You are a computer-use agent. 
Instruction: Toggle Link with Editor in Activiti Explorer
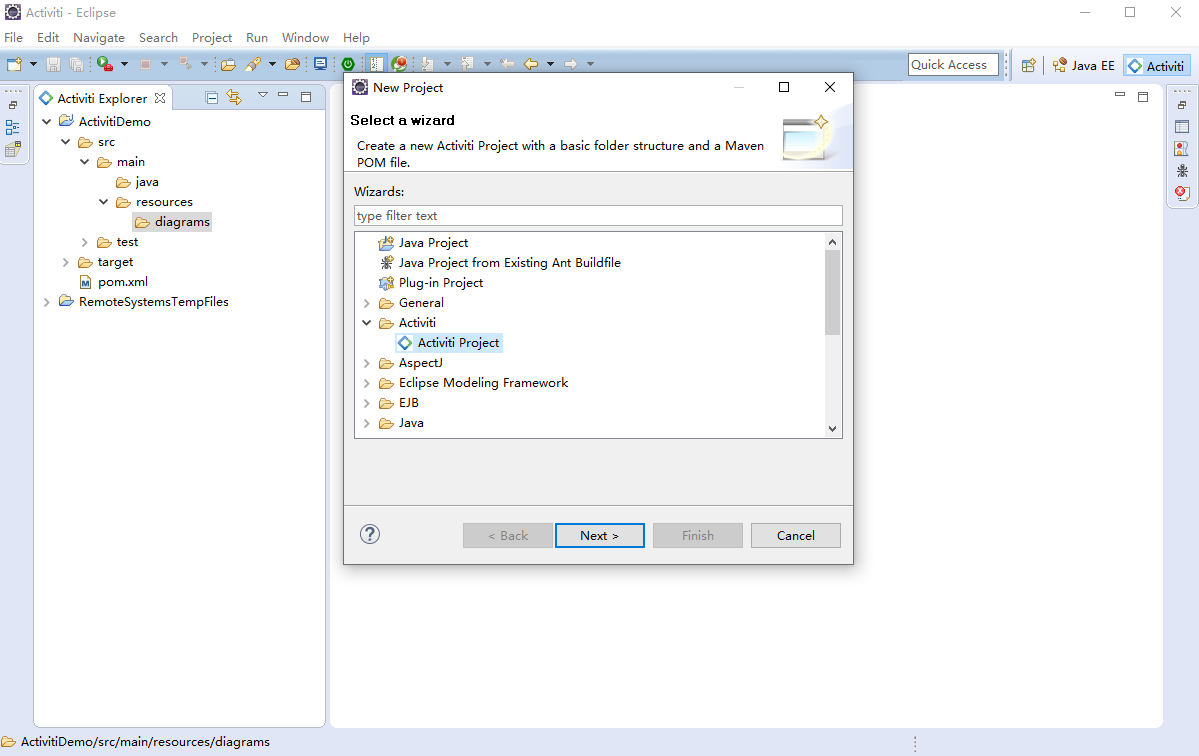235,97
